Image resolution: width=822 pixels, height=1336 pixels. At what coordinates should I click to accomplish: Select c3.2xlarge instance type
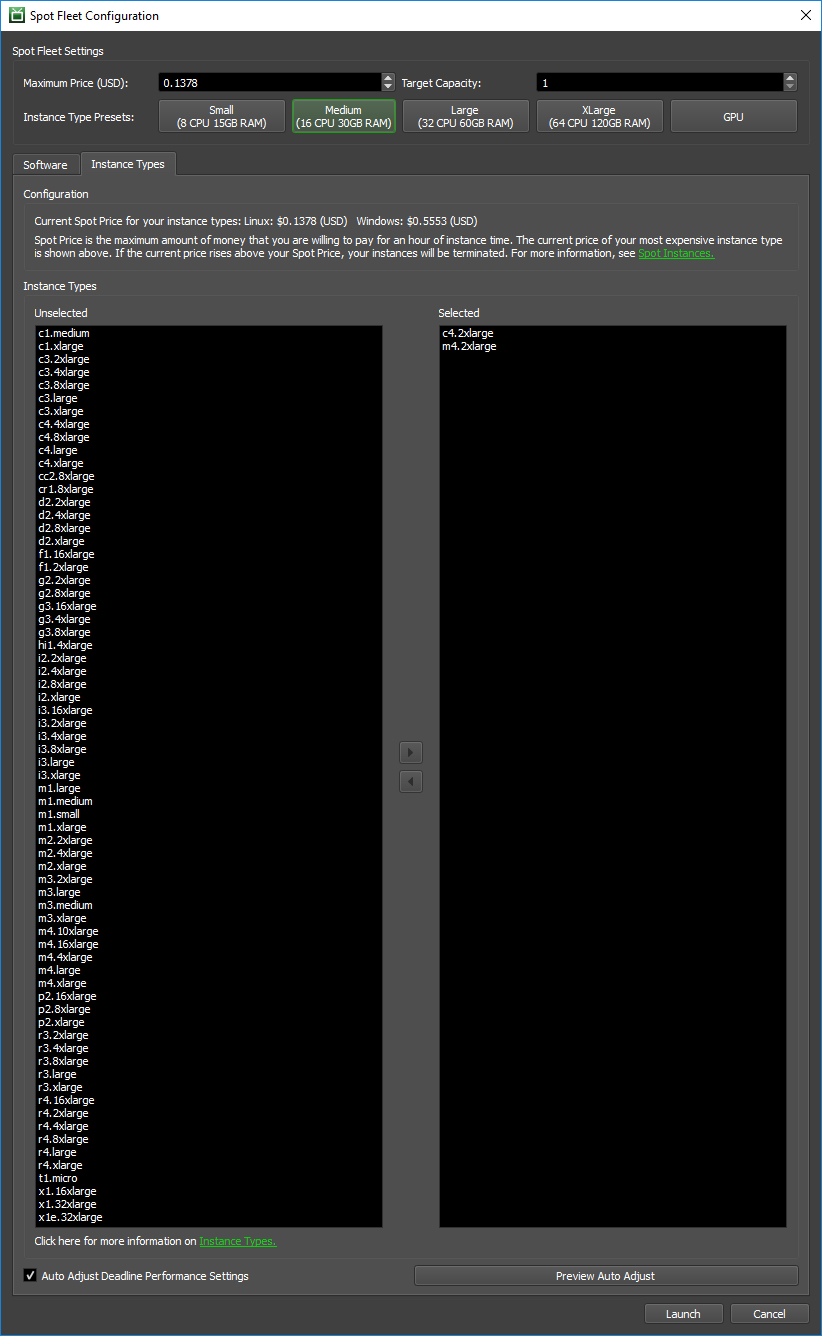(x=209, y=359)
